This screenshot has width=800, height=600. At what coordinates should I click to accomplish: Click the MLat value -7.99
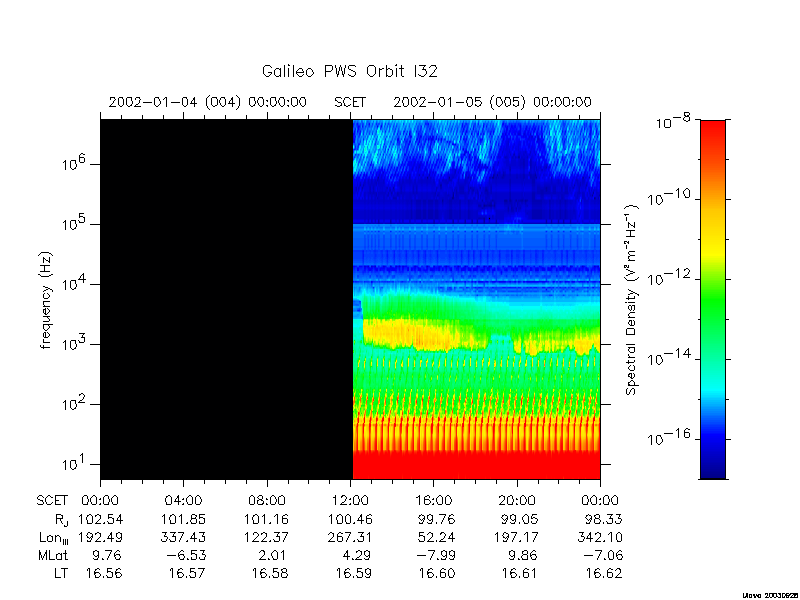[435, 555]
